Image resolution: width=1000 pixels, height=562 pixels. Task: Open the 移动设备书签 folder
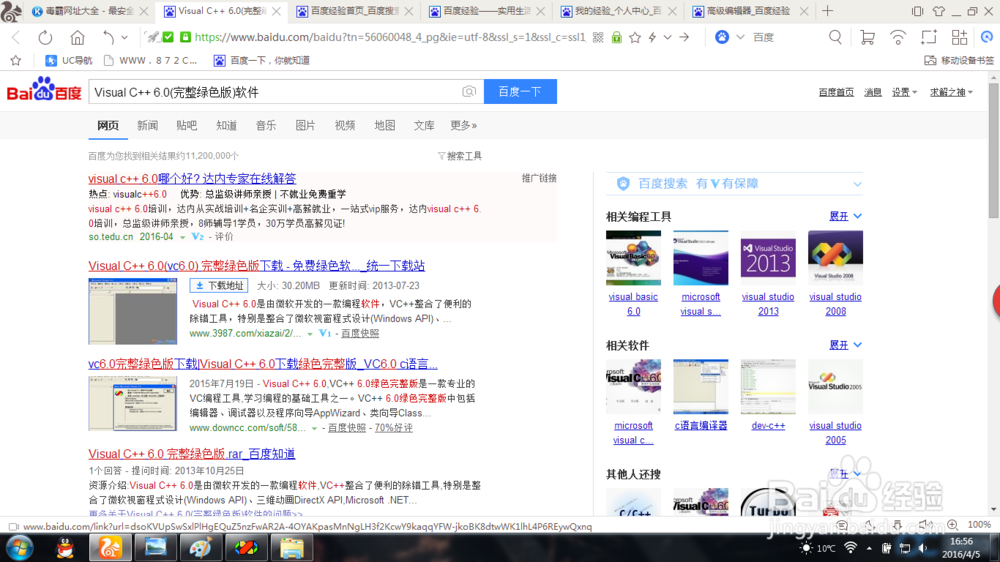click(959, 61)
